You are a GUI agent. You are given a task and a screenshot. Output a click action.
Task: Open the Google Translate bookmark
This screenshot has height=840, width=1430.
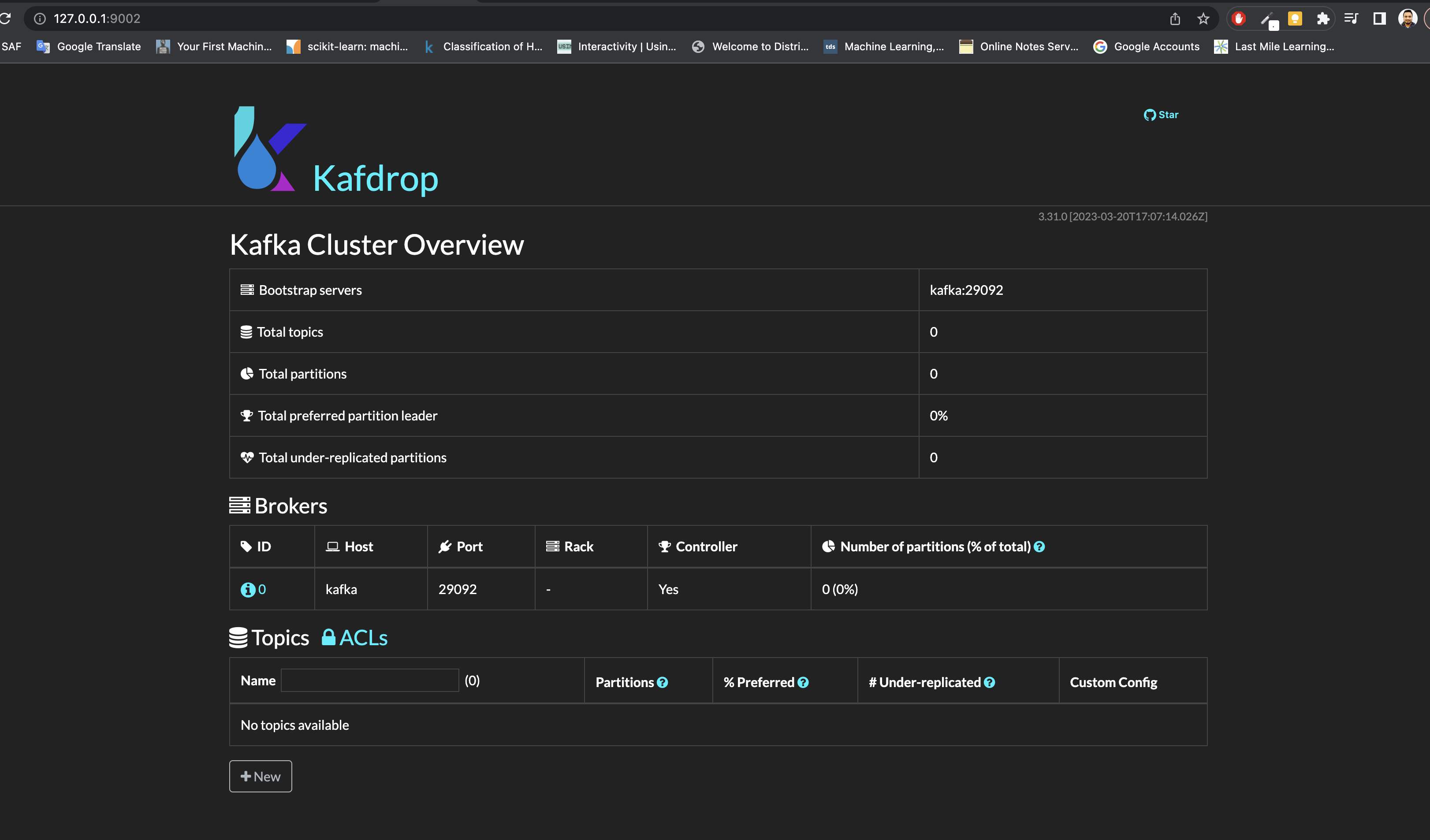click(89, 47)
